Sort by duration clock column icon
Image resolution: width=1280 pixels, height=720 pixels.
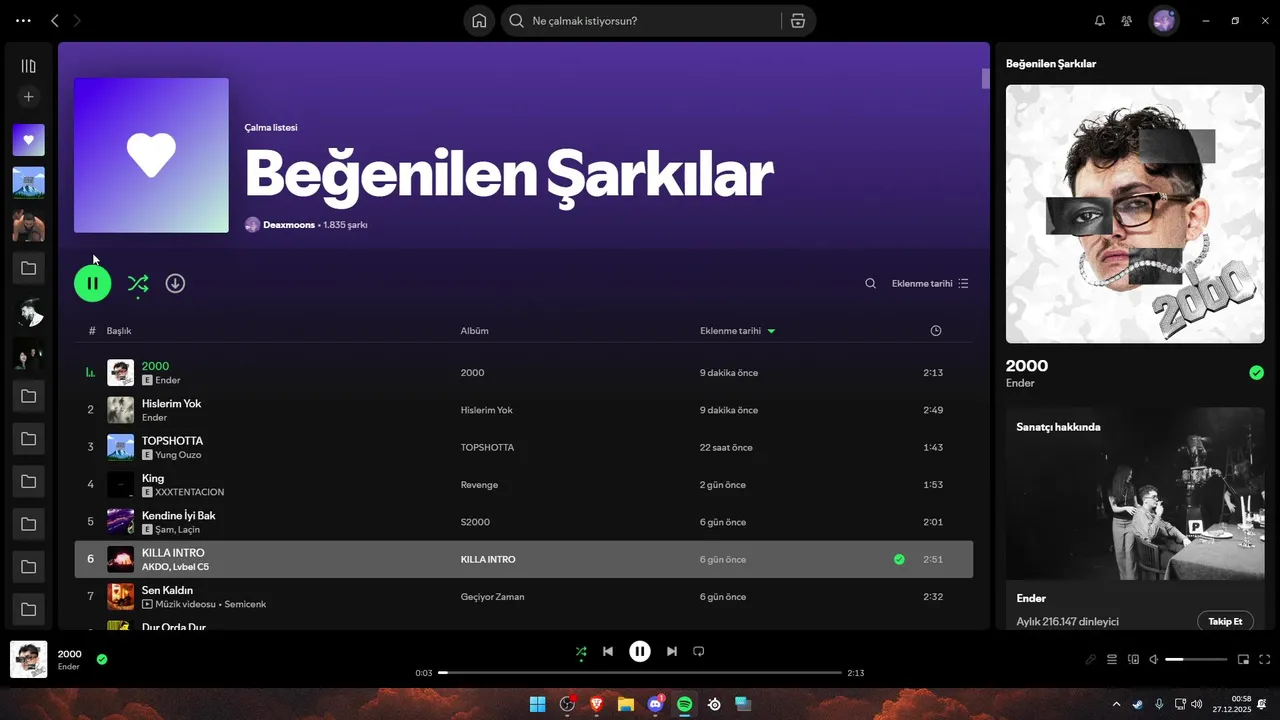click(935, 331)
